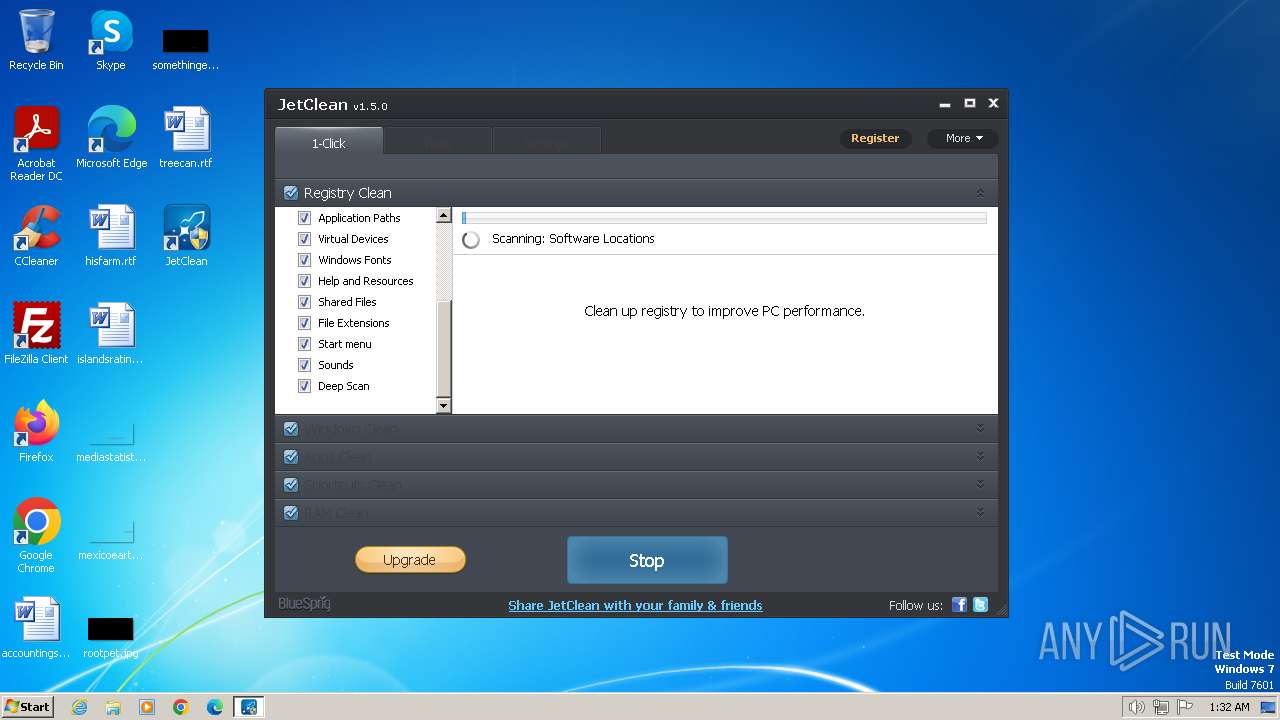The image size is (1280, 720).
Task: Collapse the Registry Clean section chevron
Action: (x=980, y=193)
